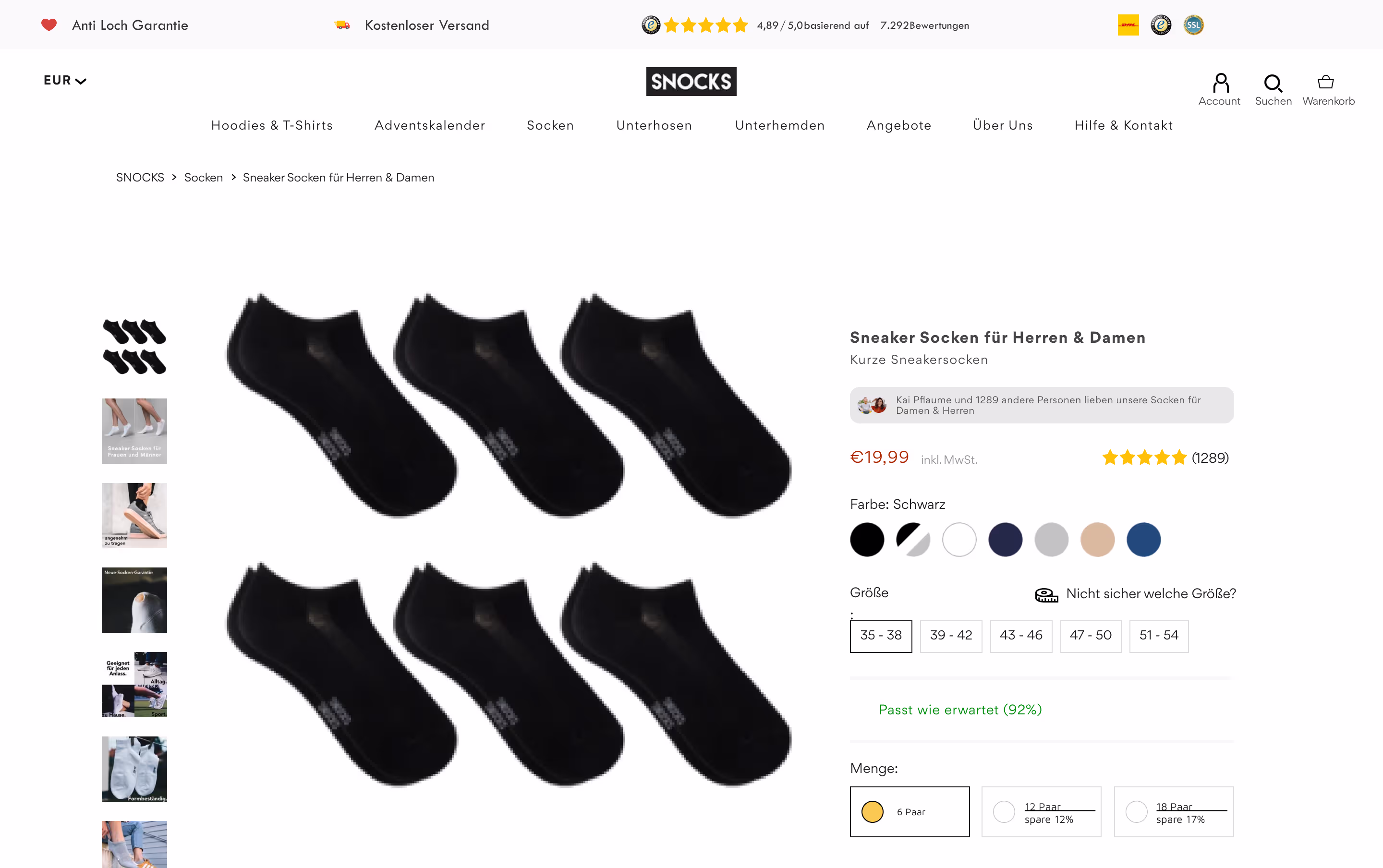Viewport: 1383px width, 868px height.
Task: Open the Account icon
Action: (1220, 83)
